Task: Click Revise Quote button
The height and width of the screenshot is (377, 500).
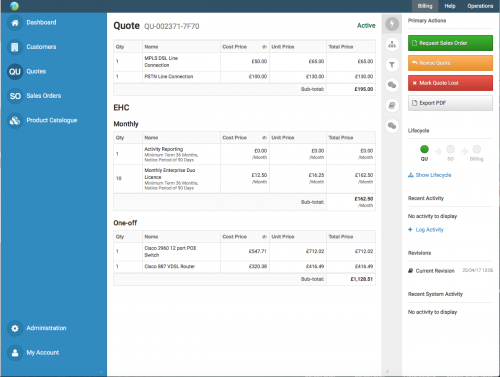Action: 450,63
